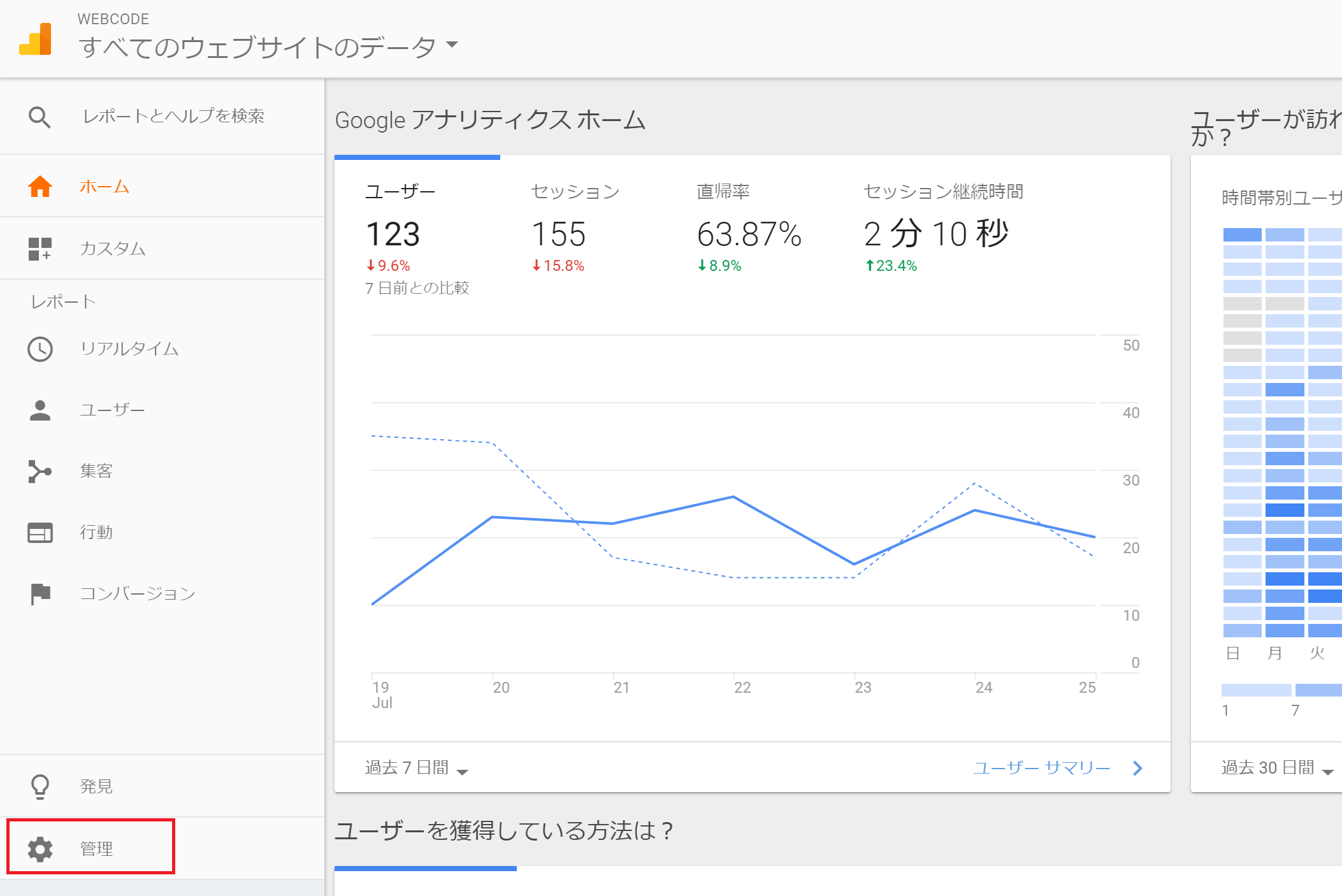This screenshot has width=1342, height=896.
Task: Click the search magnifier icon
Action: coord(40,117)
